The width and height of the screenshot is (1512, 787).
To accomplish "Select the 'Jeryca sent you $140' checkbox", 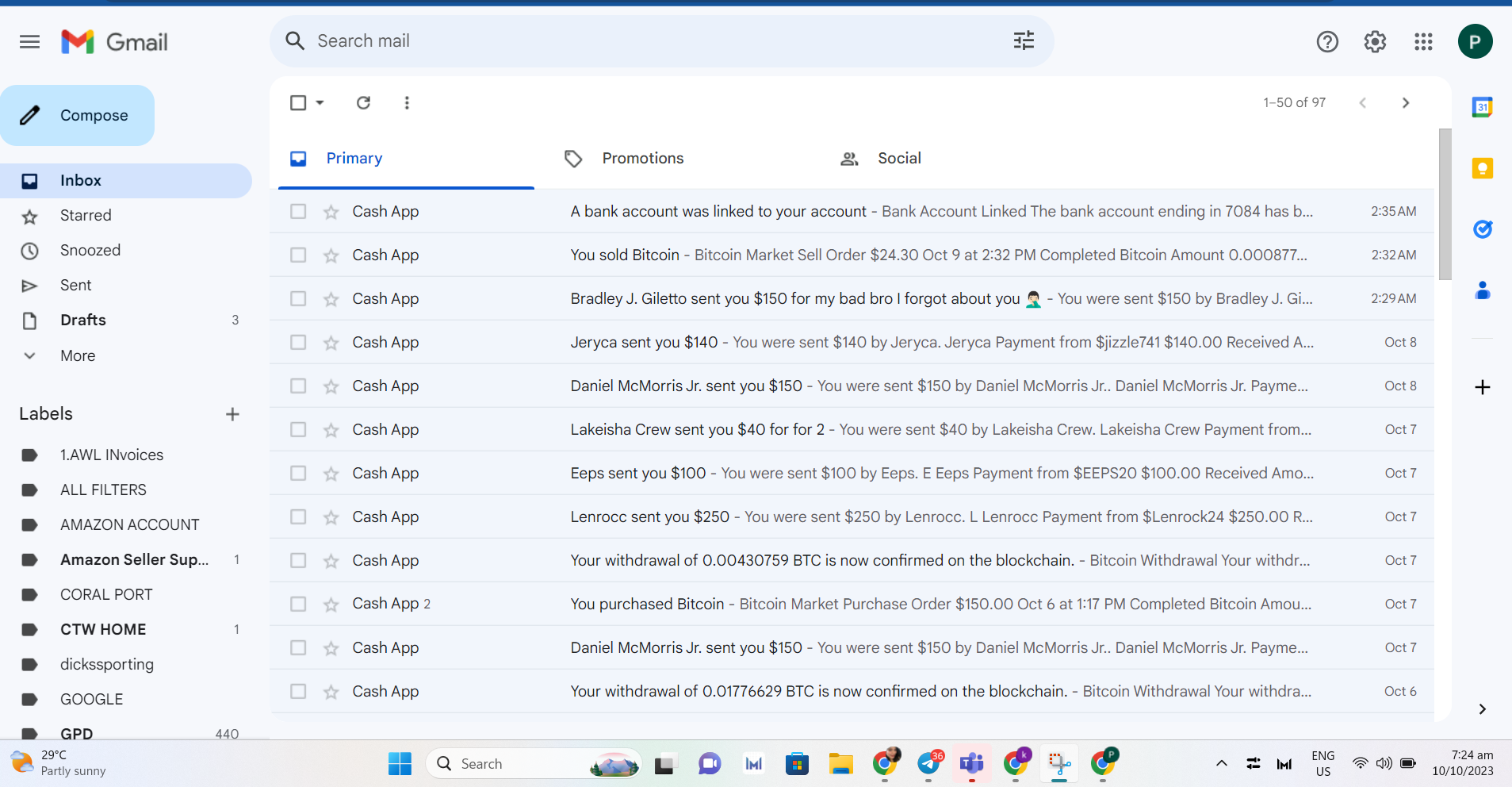I will (x=298, y=342).
